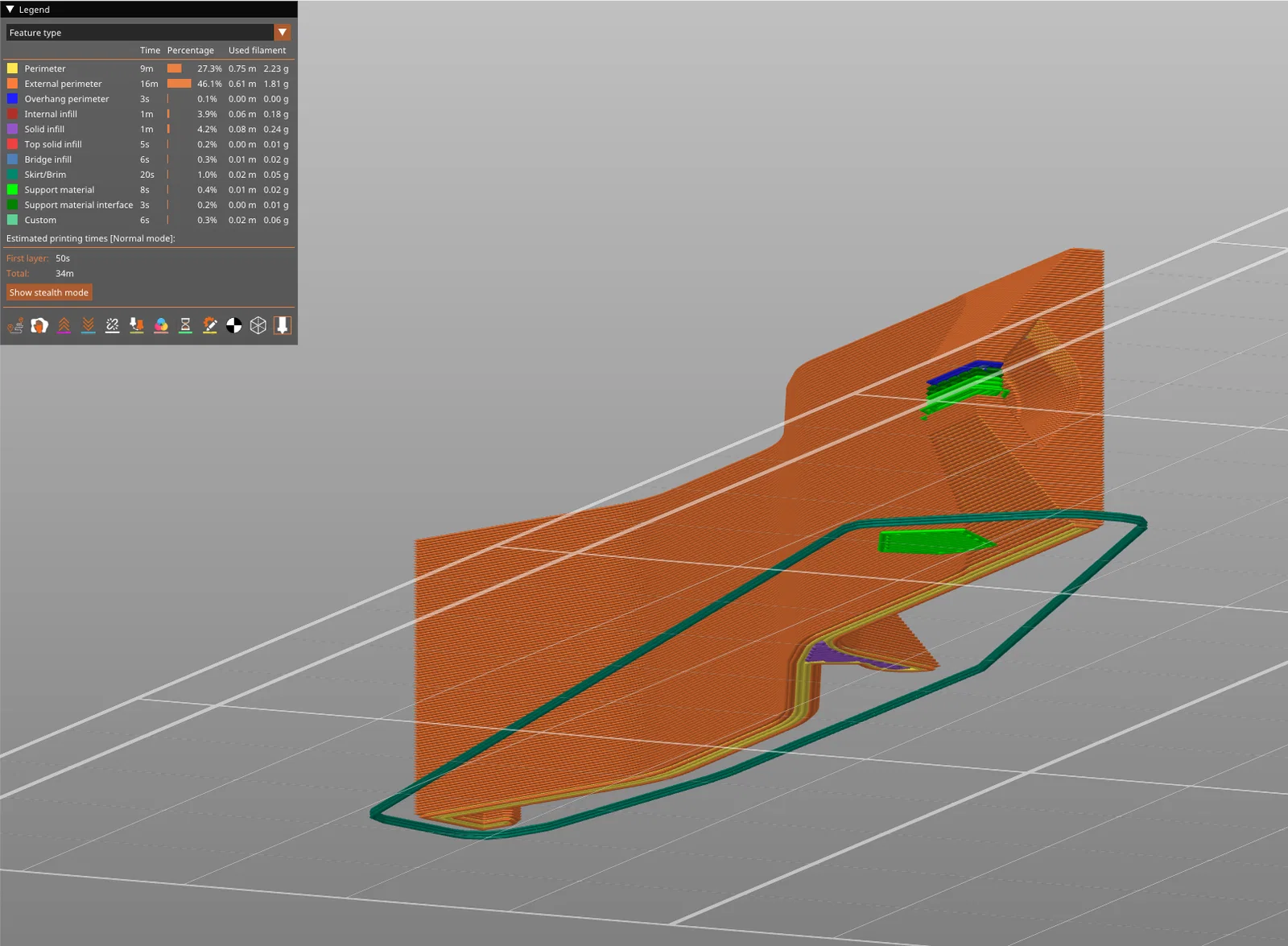Toggle Support material row visibility
This screenshot has height=946, width=1288.
tap(149, 190)
